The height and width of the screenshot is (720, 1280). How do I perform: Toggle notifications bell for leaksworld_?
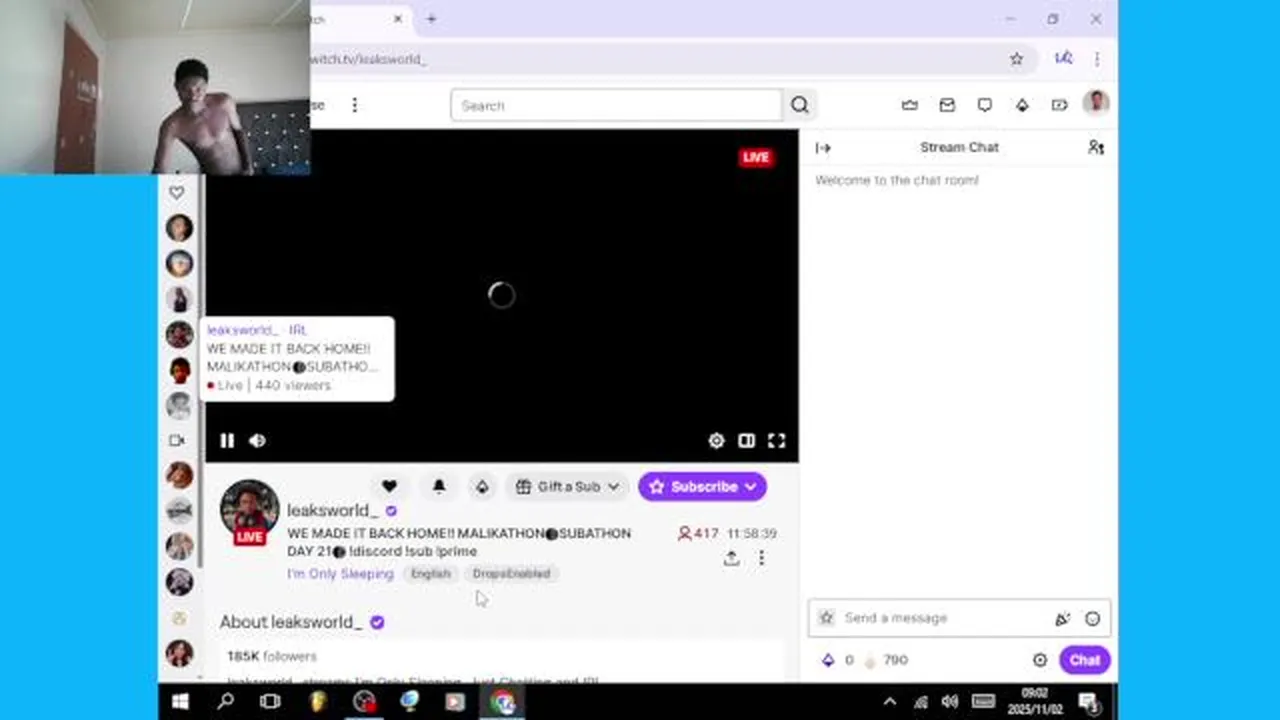(x=438, y=486)
